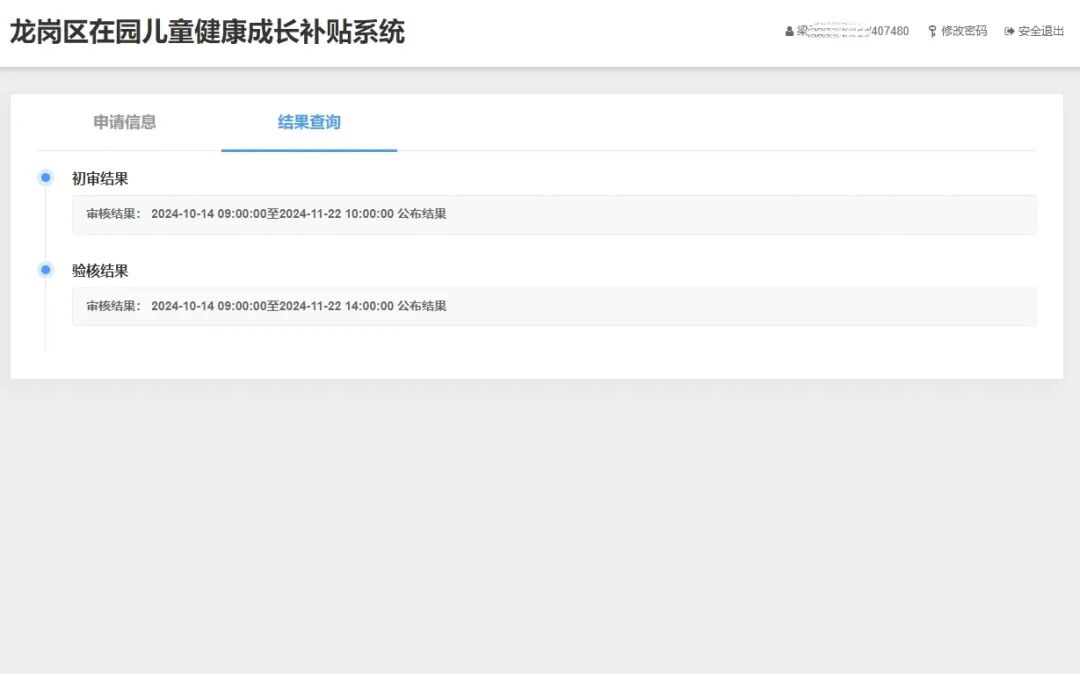Click the 龙岗区在园儿童健康成长补贴系统 page title
1080x674 pixels.
click(x=207, y=32)
